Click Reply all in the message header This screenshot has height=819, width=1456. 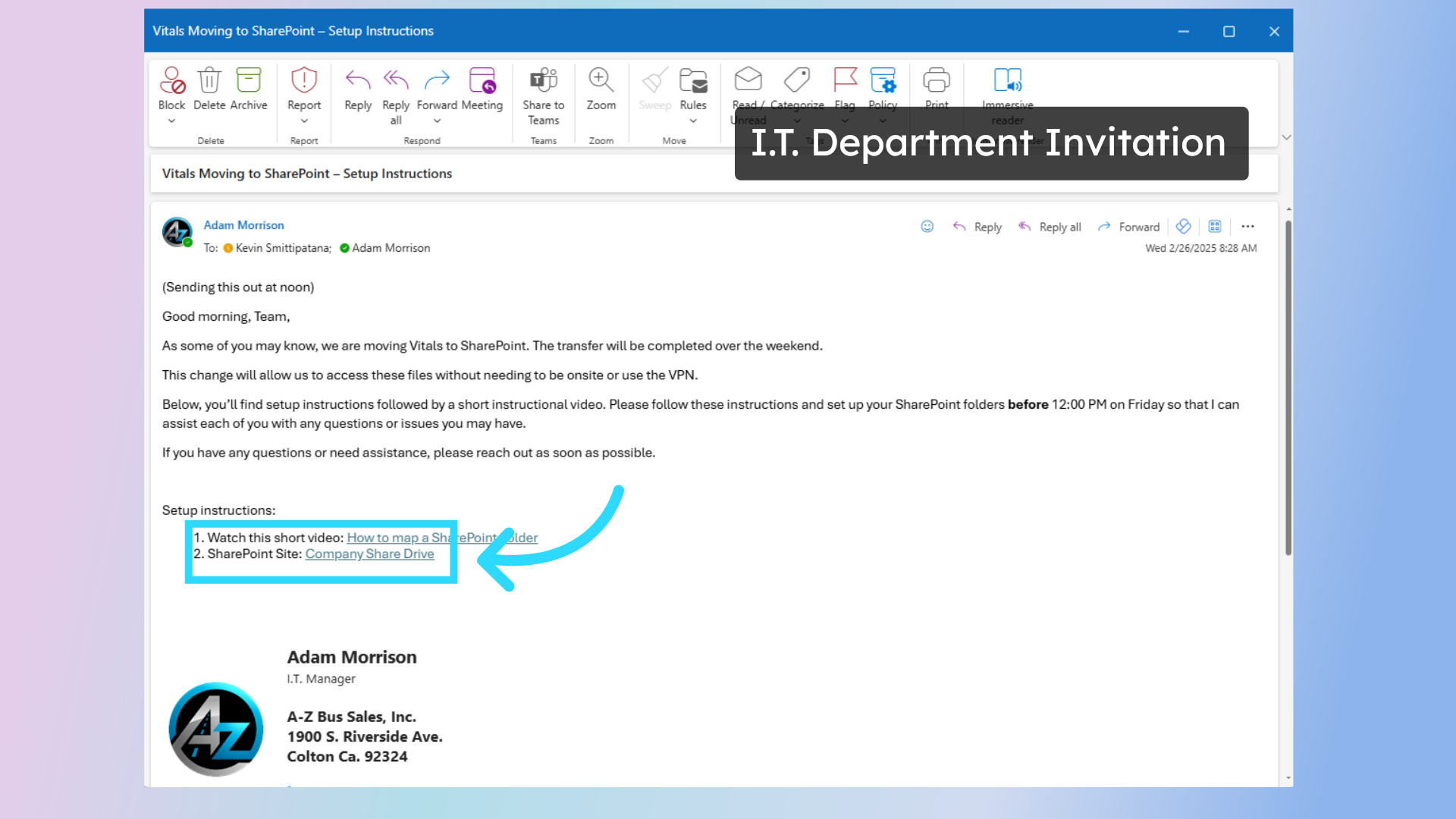(x=1050, y=227)
